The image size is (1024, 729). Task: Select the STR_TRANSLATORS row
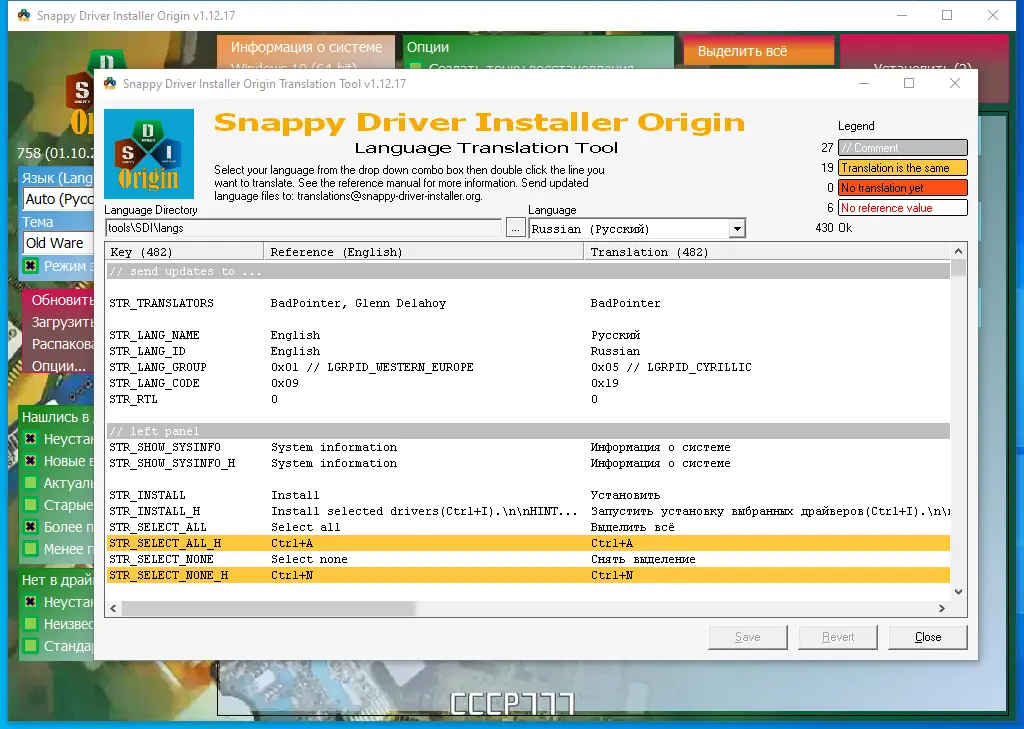click(528, 303)
